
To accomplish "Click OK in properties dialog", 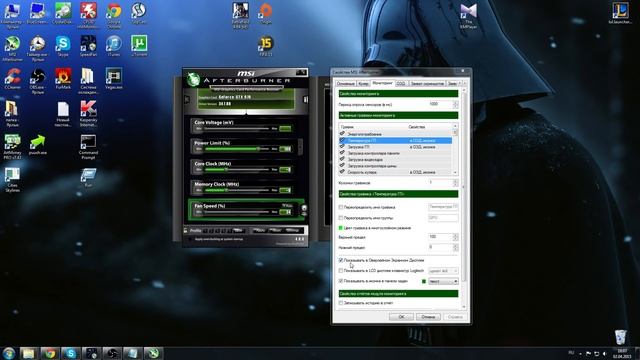I will coord(401,317).
